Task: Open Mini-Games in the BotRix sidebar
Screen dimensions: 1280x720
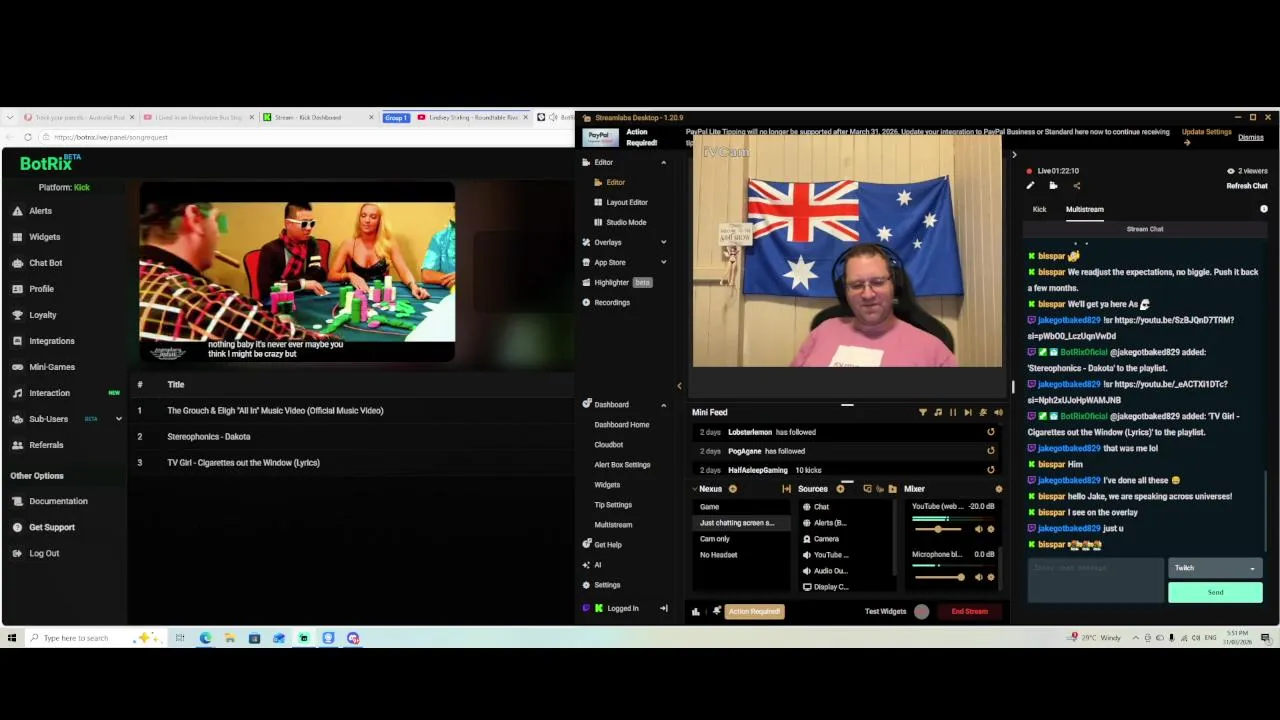Action: point(52,367)
